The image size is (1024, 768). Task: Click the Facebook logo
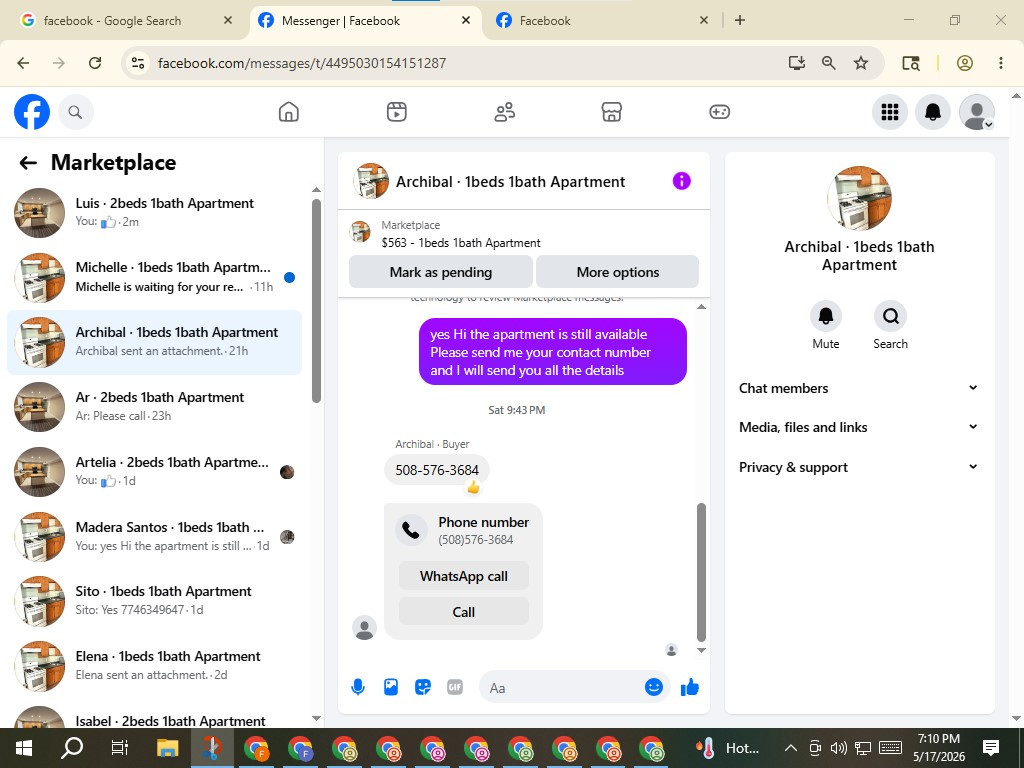tap(32, 112)
